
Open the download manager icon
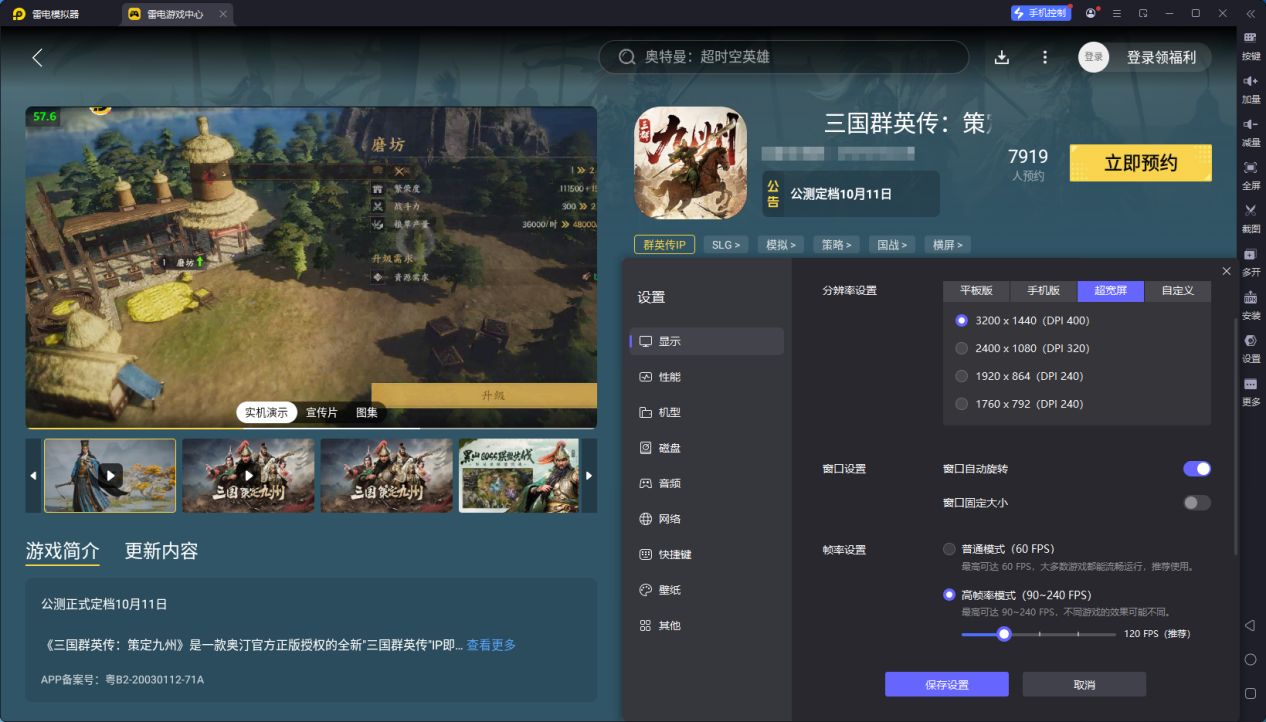pos(1002,58)
